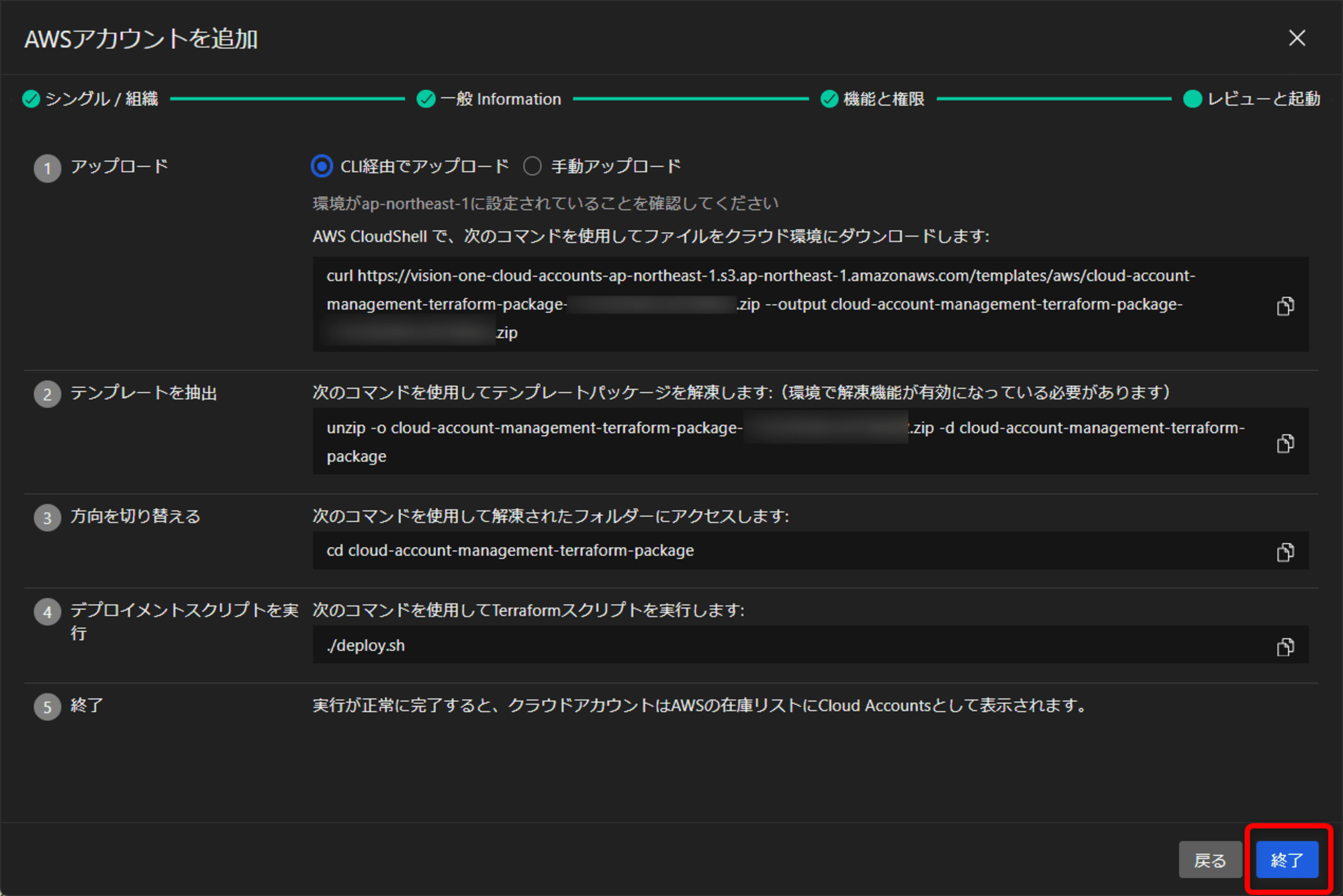Click the ./deploy.sh command text
Image resolution: width=1343 pixels, height=896 pixels.
tap(366, 646)
